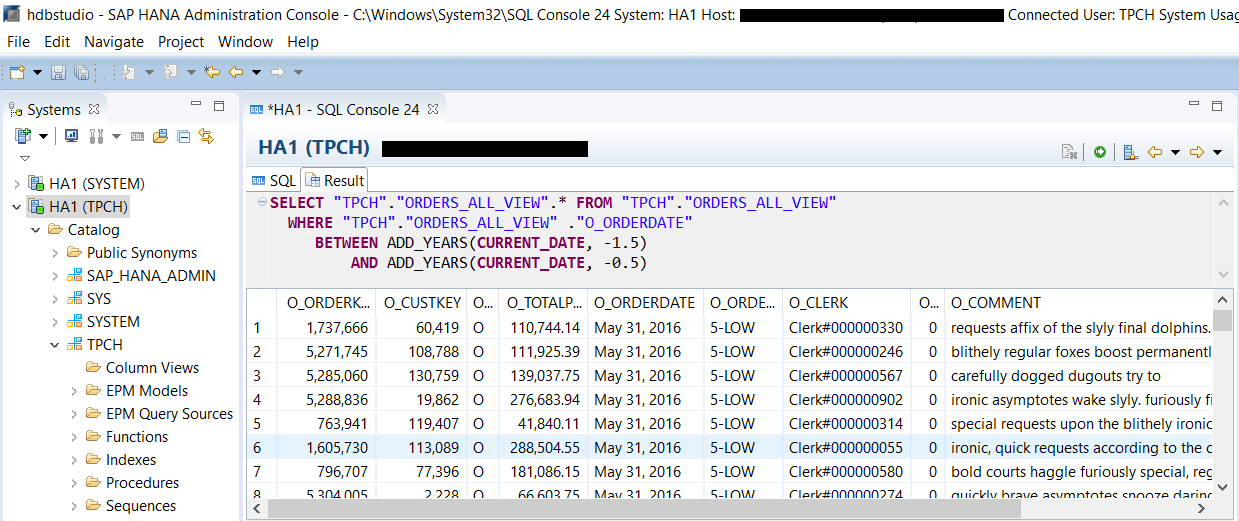Go to Last Edit Location icon
Viewport: 1239px width, 521px height.
click(x=212, y=72)
